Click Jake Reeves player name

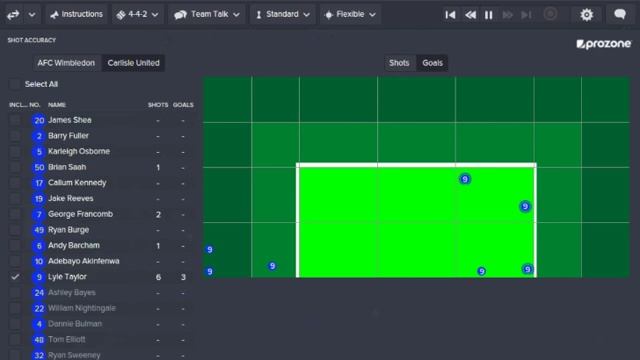pos(71,198)
